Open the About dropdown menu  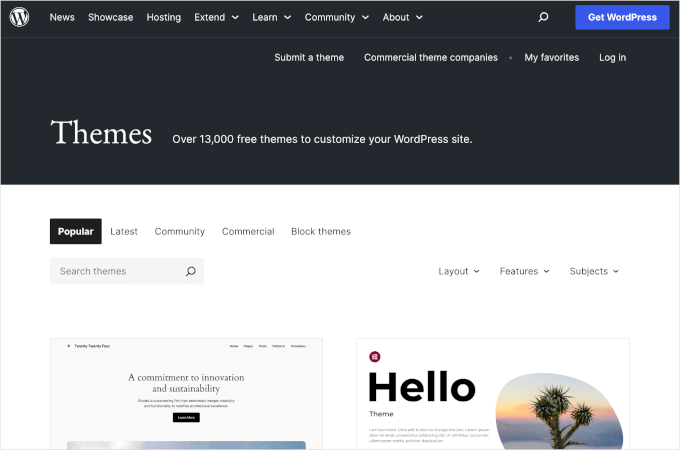click(x=402, y=17)
